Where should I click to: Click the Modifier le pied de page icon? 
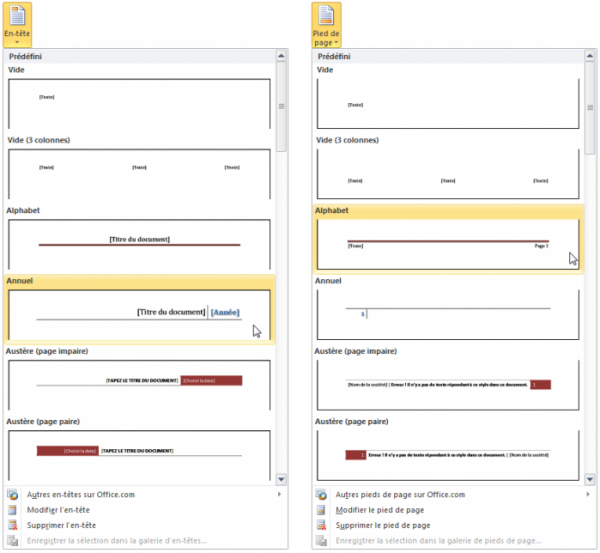(321, 510)
